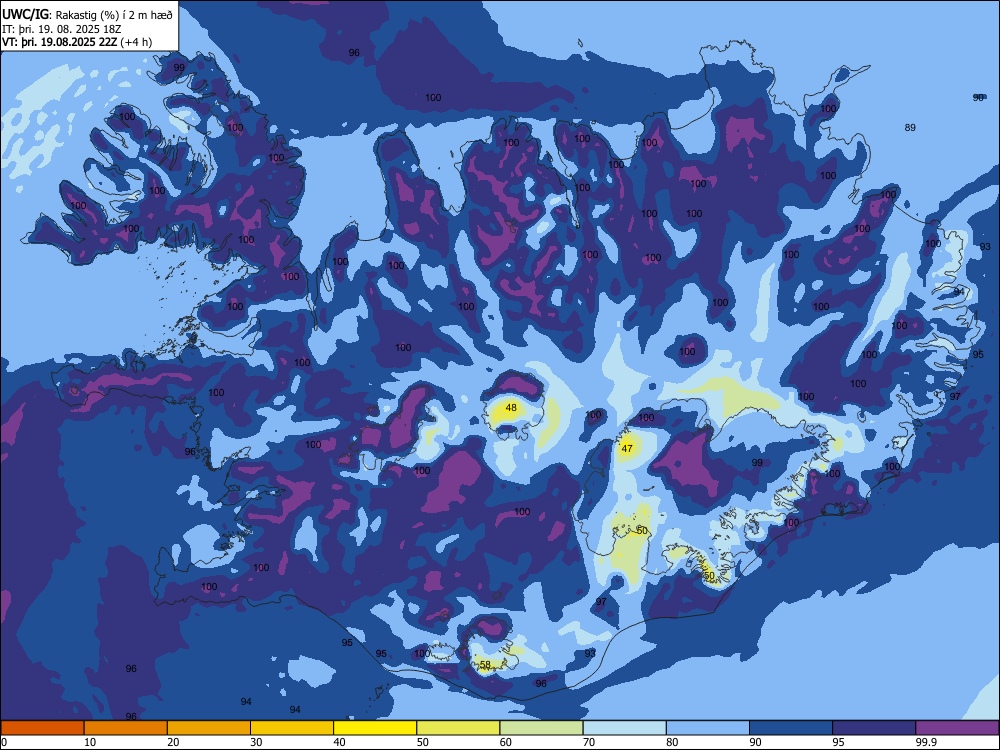Viewport: 1000px width, 750px height.
Task: Click the medium blue 90–95 legend swatch
Action: point(791,728)
